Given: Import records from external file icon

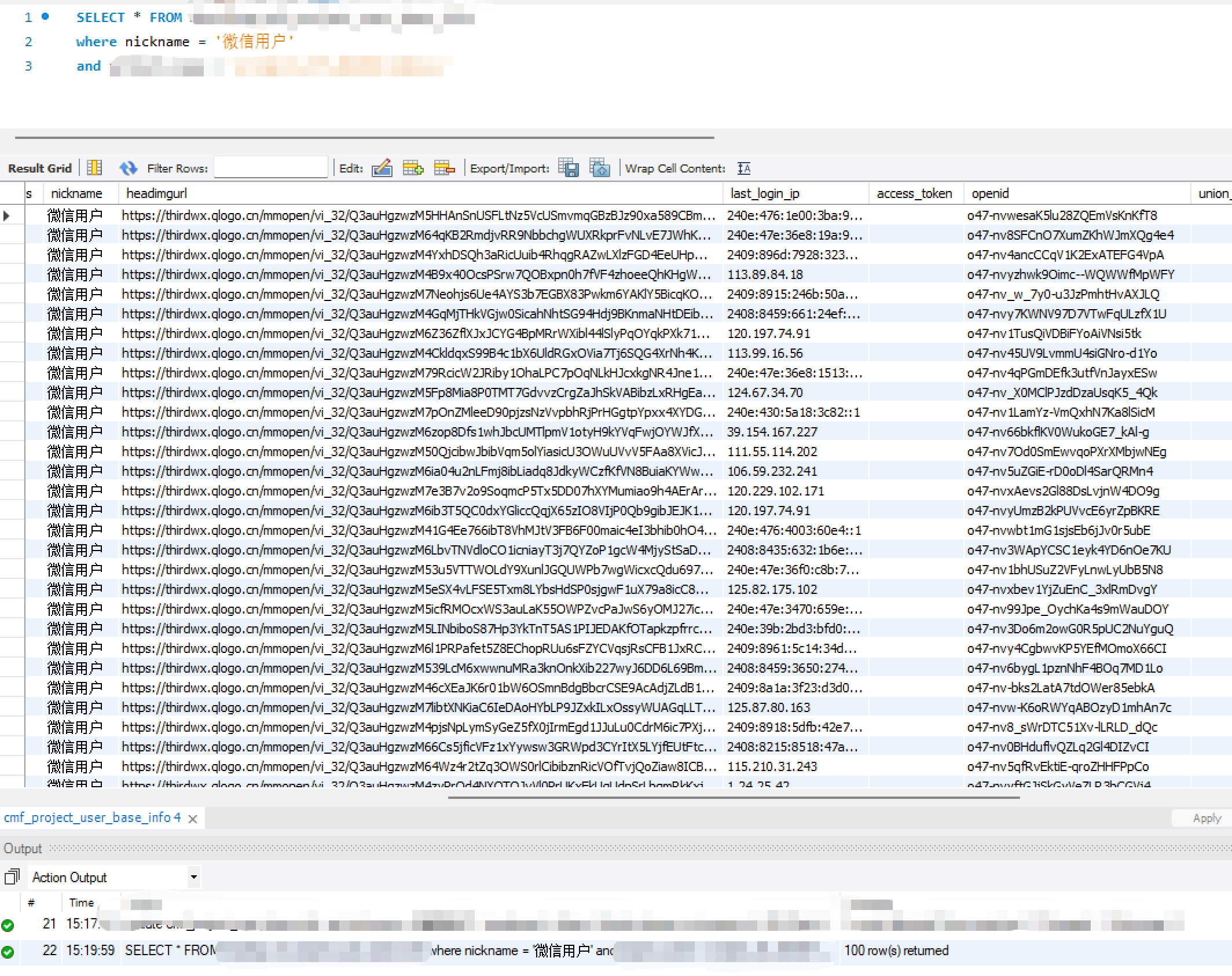Looking at the screenshot, I should (x=599, y=168).
